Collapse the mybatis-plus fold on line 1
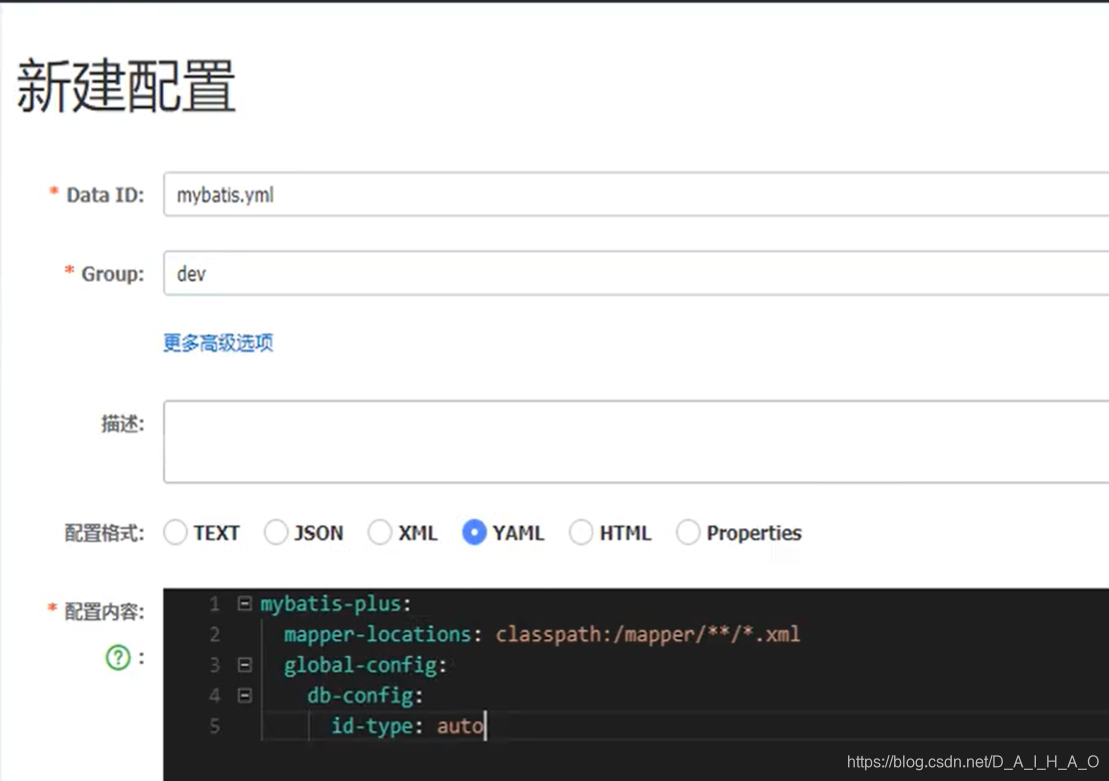This screenshot has height=781, width=1109. (245, 603)
